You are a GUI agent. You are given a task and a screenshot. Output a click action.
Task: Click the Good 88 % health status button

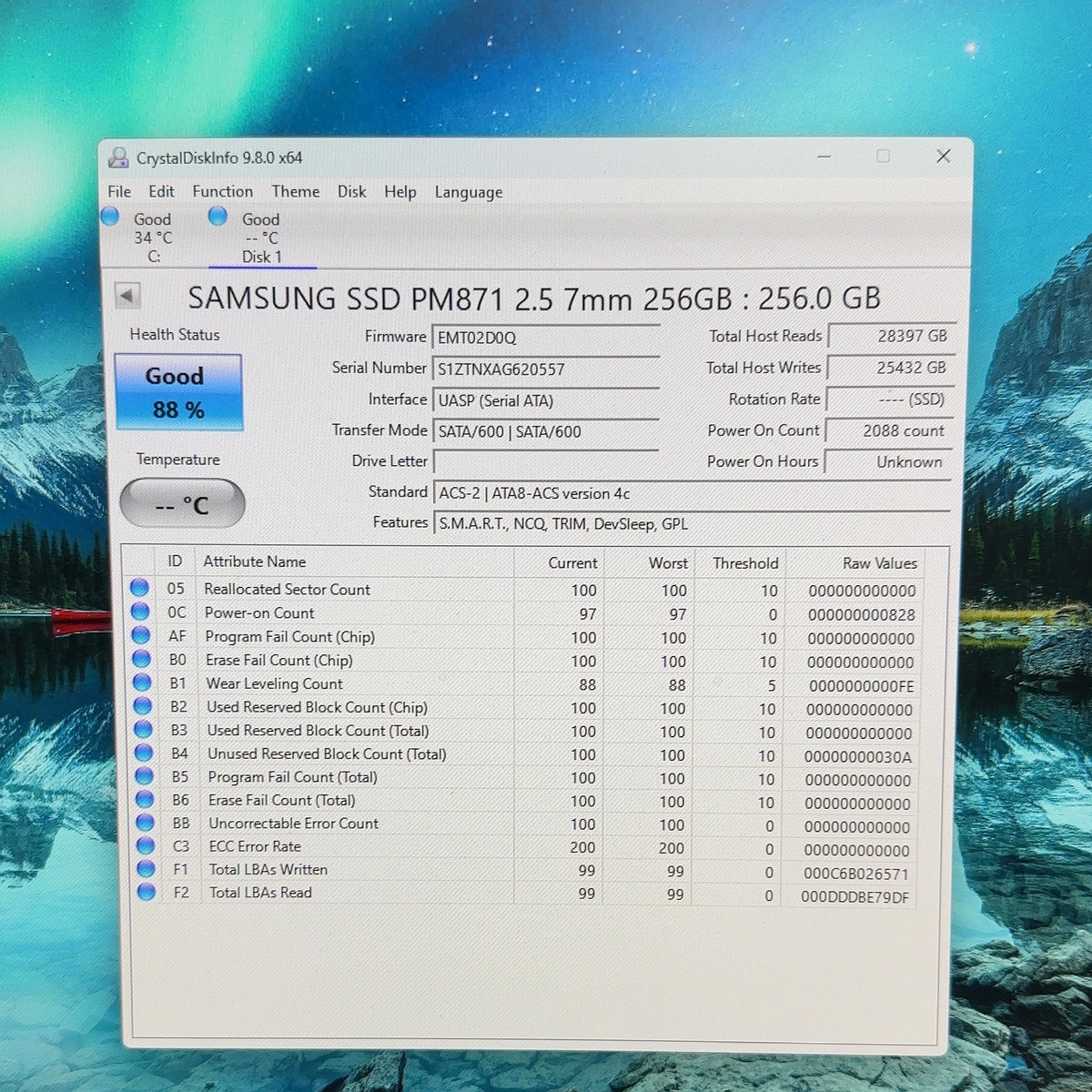178,392
